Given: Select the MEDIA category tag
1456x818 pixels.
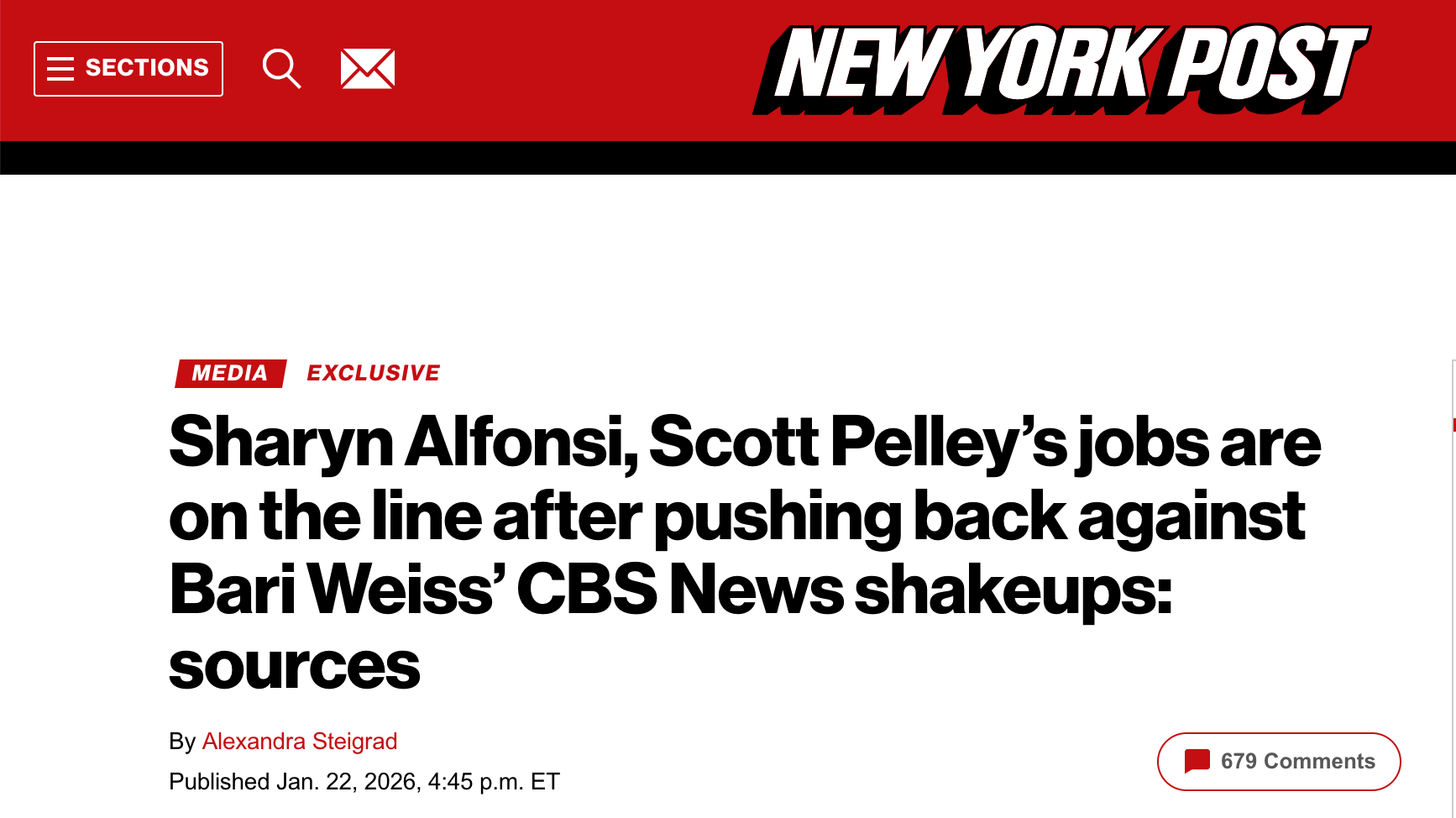Looking at the screenshot, I should click(x=229, y=372).
